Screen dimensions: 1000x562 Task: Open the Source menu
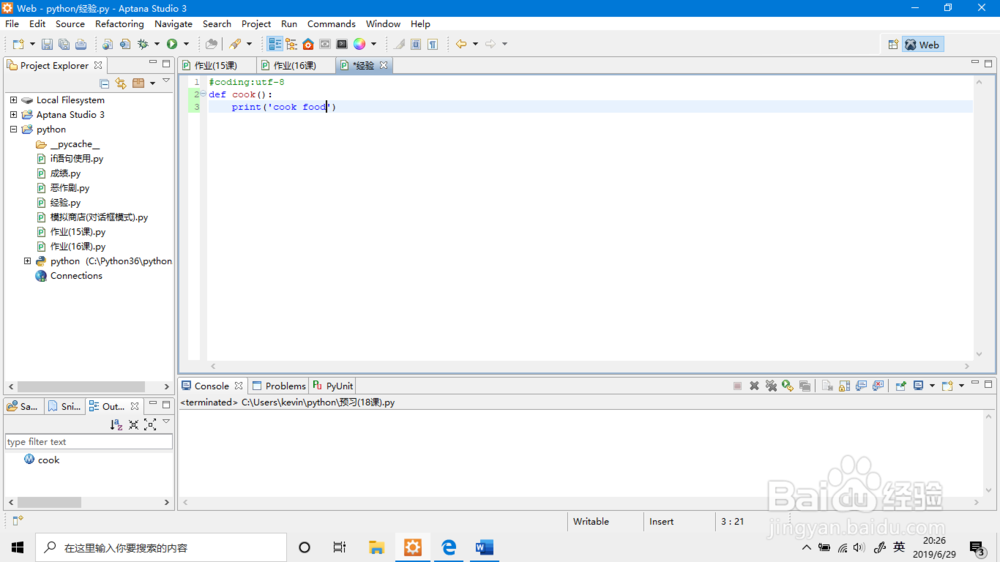pyautogui.click(x=70, y=24)
